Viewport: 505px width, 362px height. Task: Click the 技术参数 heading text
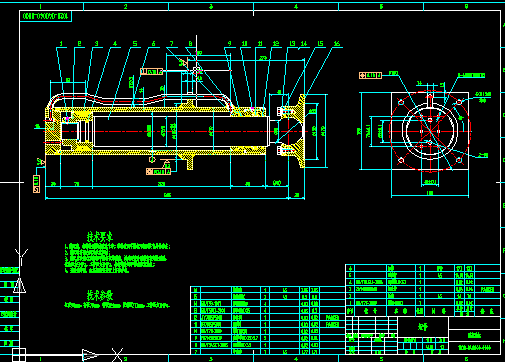100,295
